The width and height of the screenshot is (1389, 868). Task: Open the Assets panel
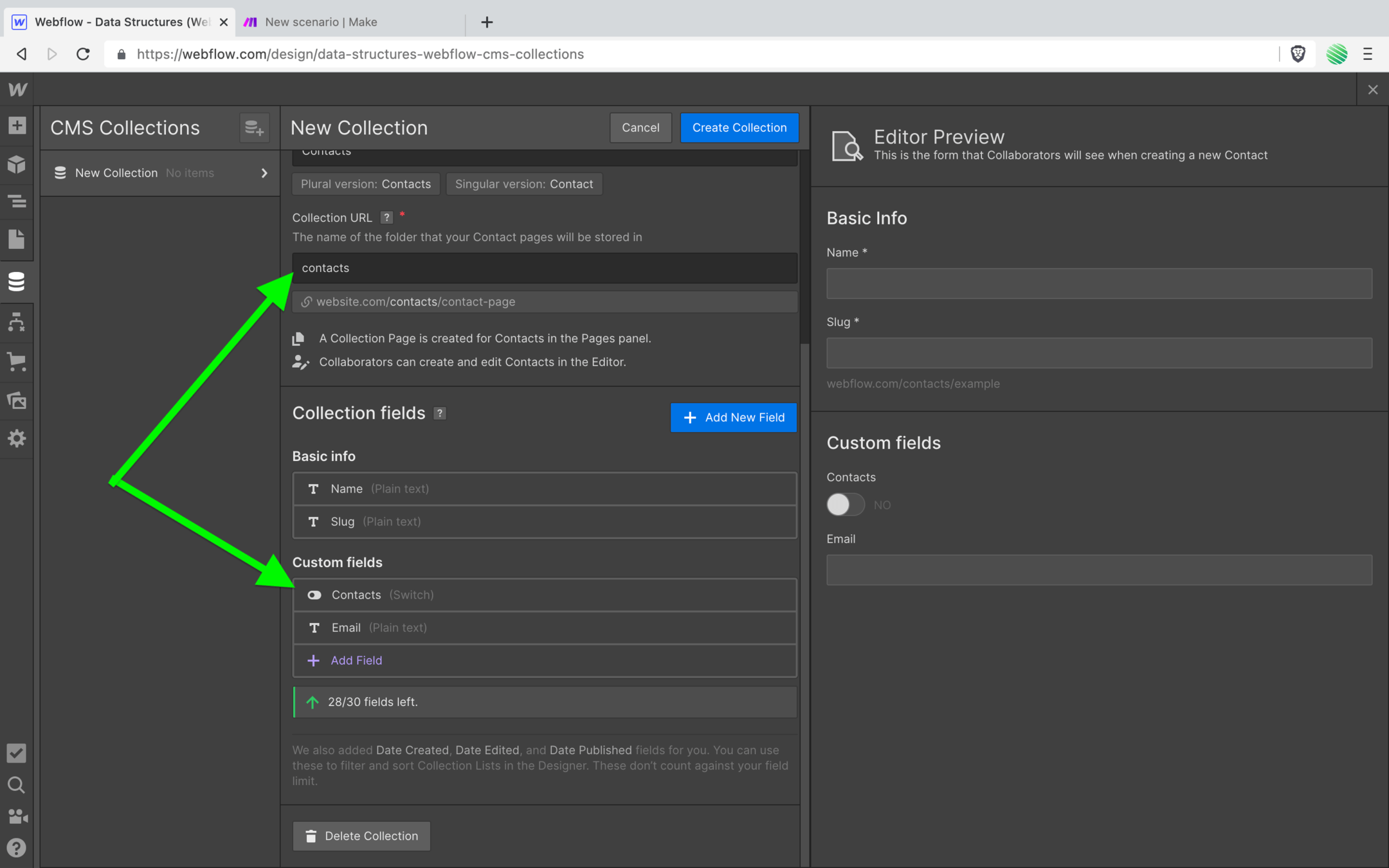click(16, 400)
